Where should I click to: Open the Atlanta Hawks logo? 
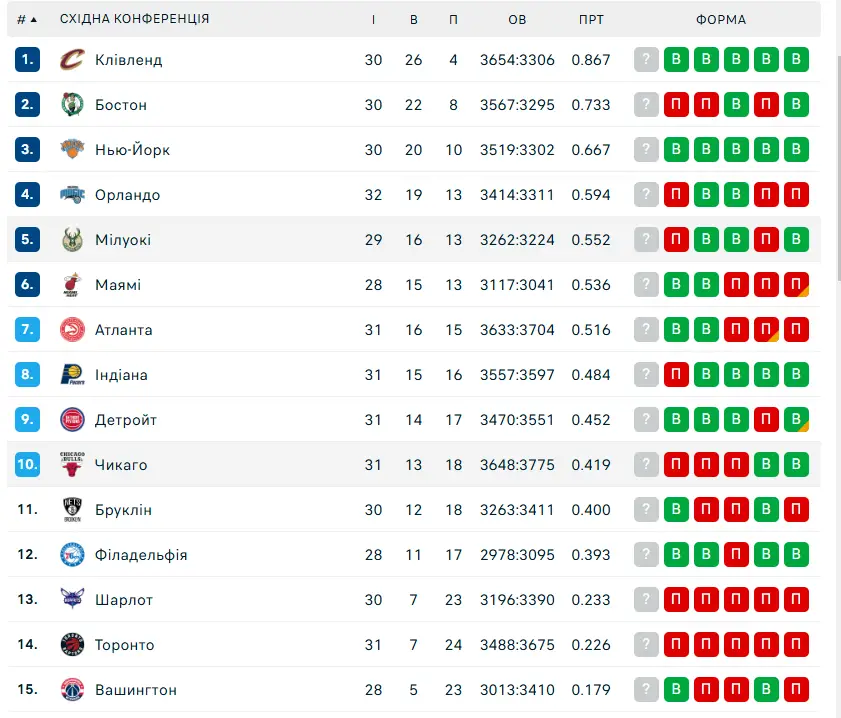tap(72, 330)
